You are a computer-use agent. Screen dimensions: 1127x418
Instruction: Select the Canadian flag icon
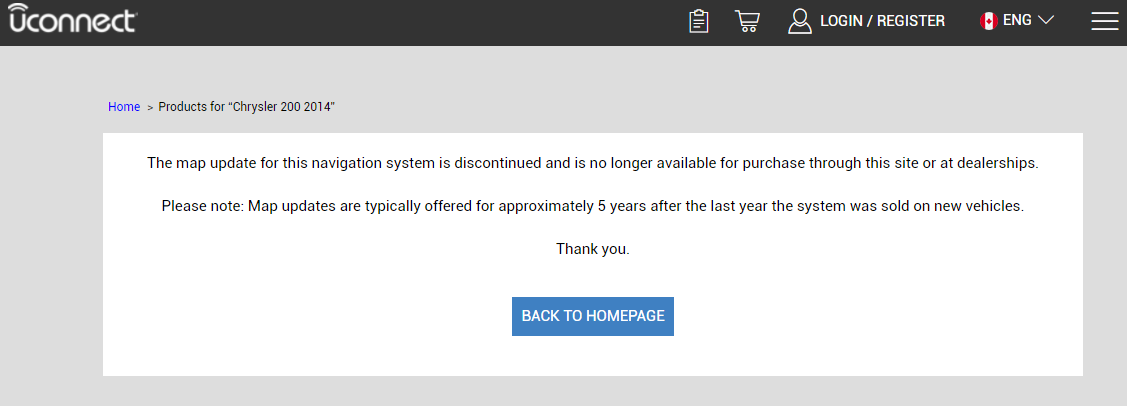pos(988,21)
